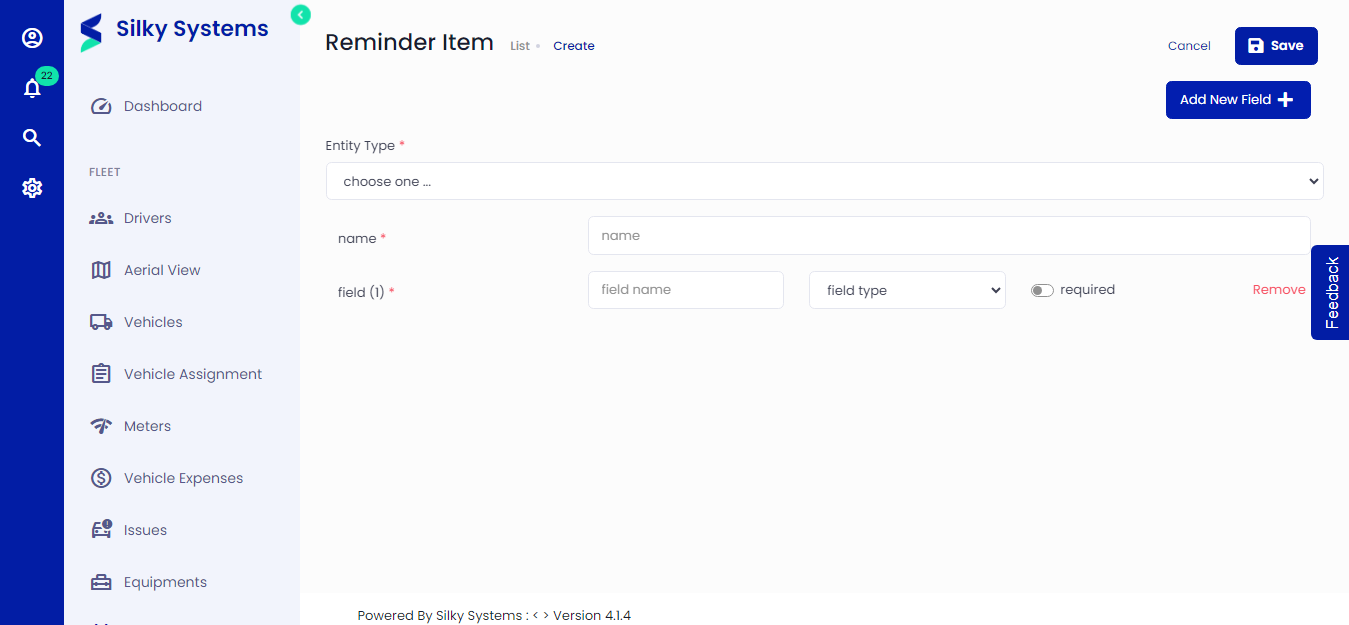View the notifications bell with 22 alerts
Viewport: 1349px width, 625px height.
pos(32,88)
